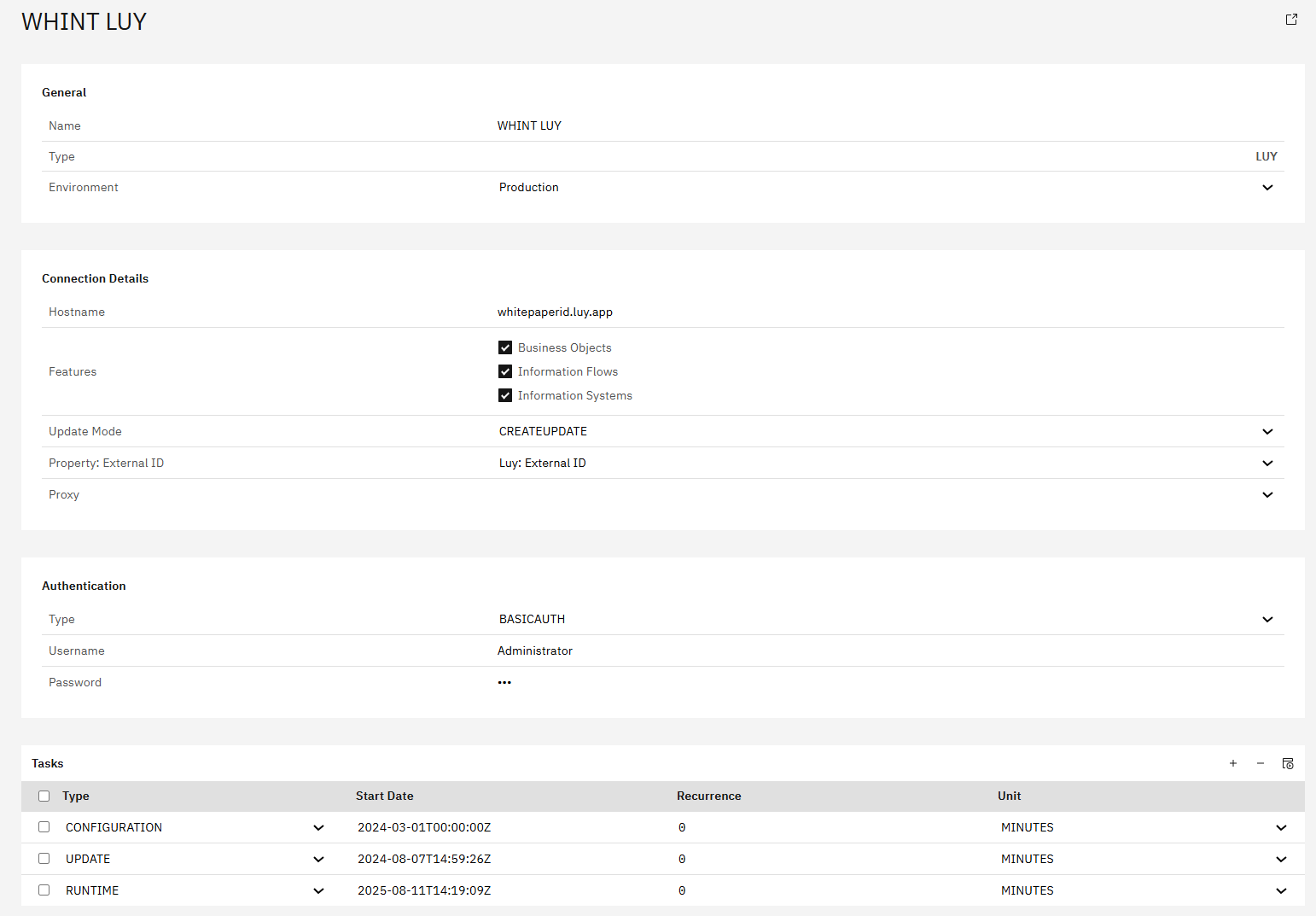Change the Authentication Type dropdown
Viewport: 1316px width, 916px height.
click(1267, 619)
